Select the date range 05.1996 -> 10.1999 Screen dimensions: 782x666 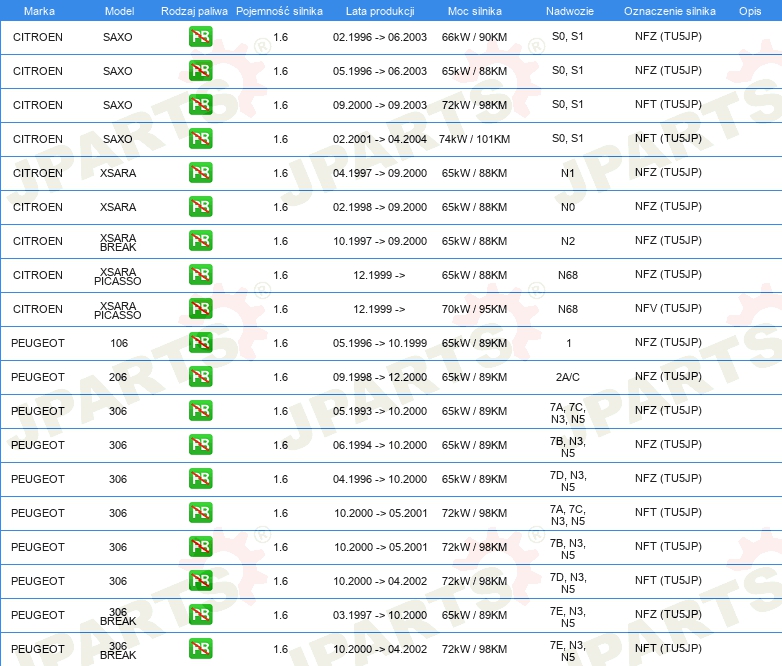click(x=380, y=343)
